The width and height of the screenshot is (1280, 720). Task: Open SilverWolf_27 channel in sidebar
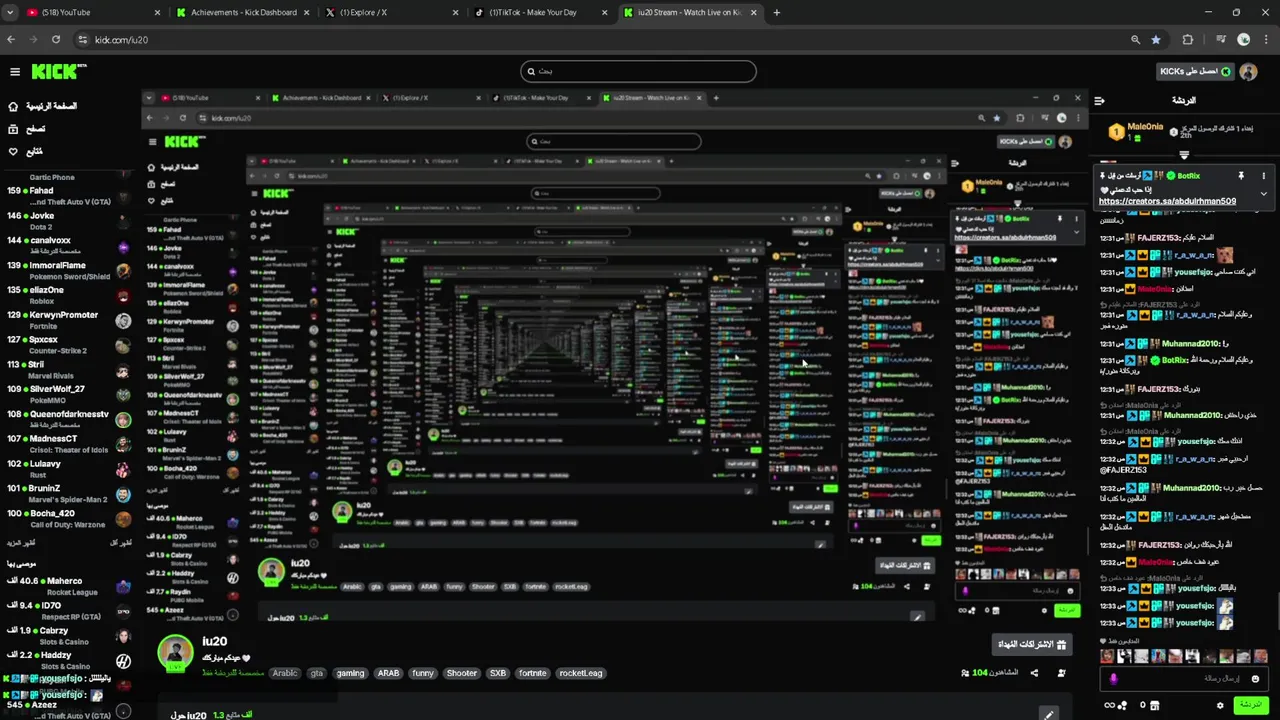(x=68, y=395)
